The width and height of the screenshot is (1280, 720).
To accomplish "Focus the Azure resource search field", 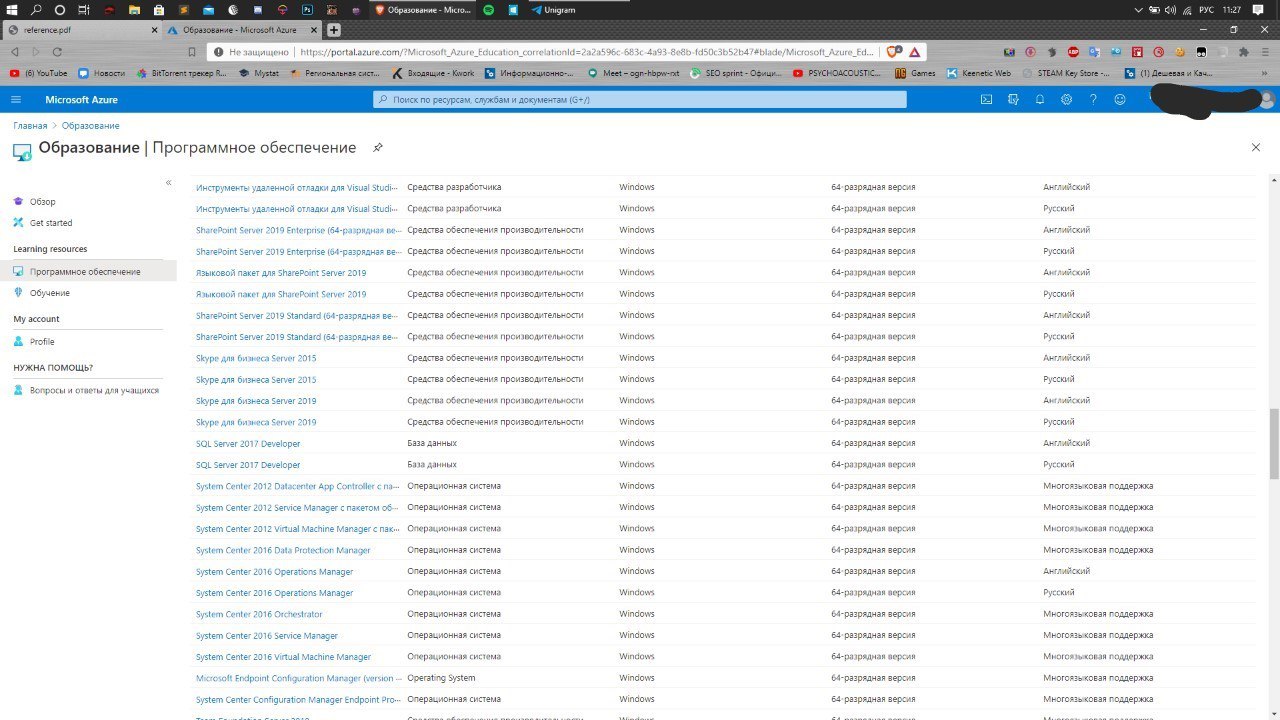I will click(640, 100).
